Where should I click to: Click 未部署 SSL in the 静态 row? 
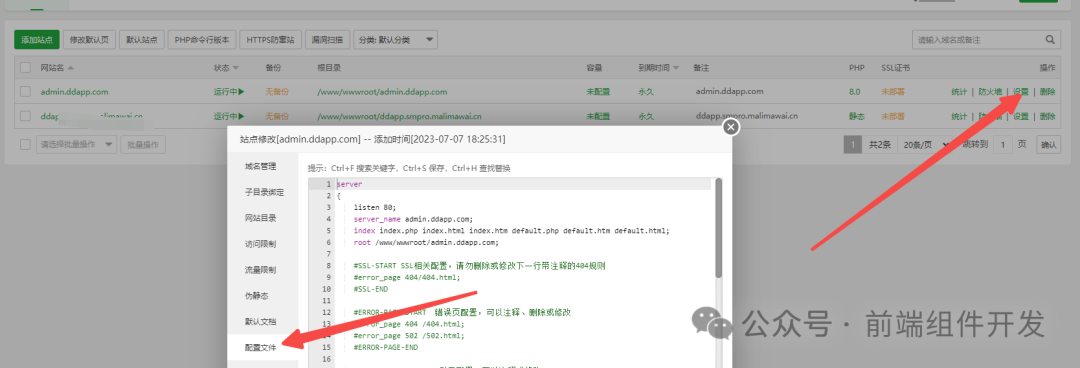point(893,116)
